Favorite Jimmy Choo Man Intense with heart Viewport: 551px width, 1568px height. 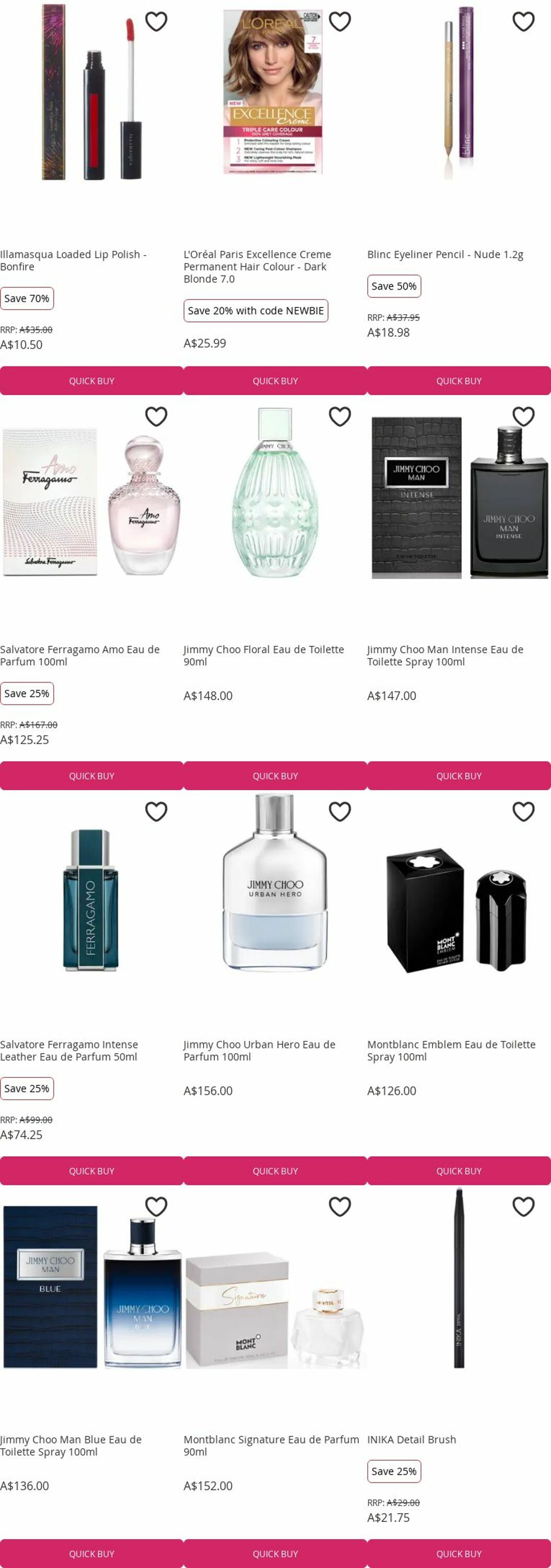[524, 417]
